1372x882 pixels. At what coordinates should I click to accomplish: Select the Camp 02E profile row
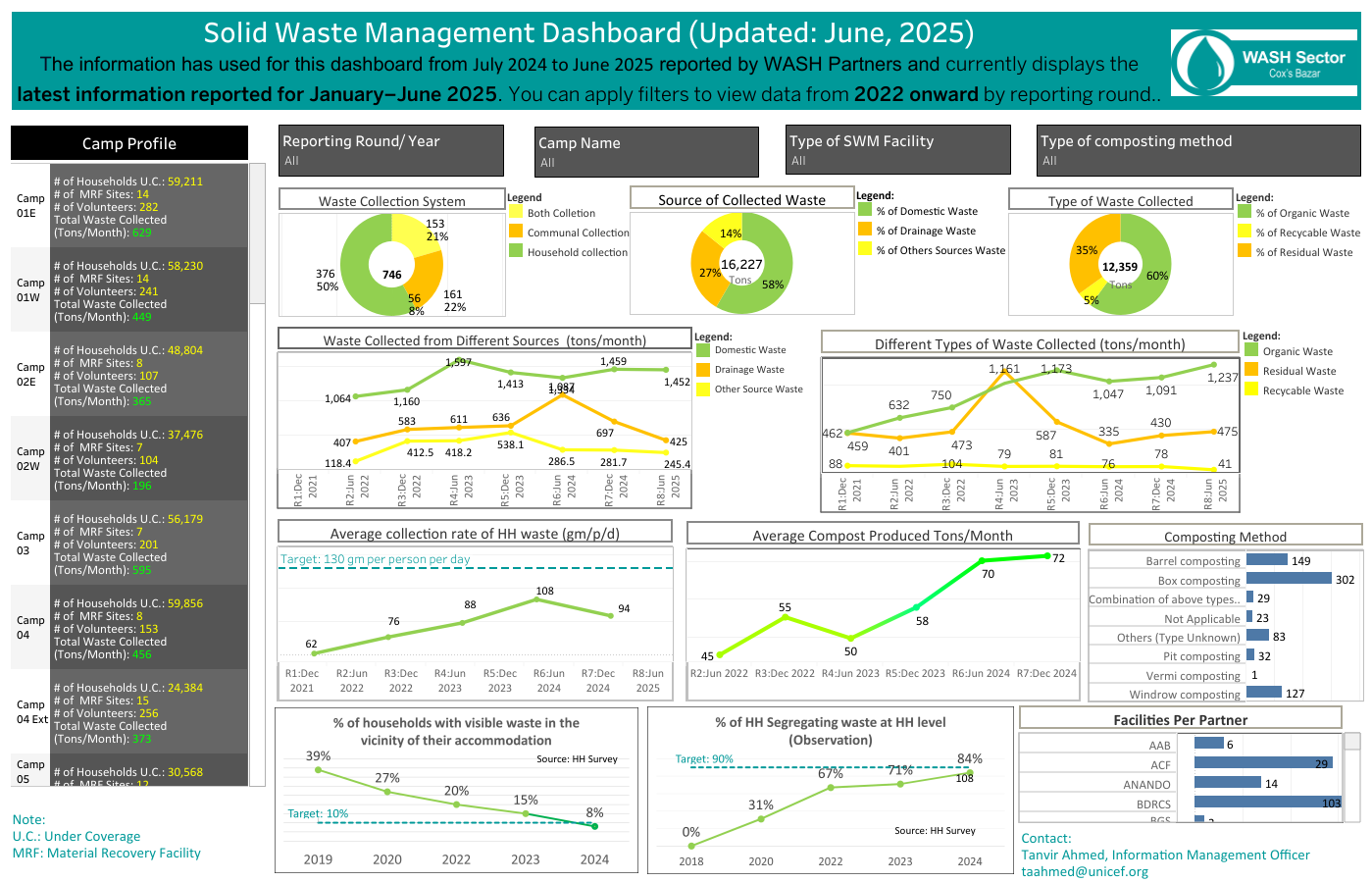[x=129, y=375]
